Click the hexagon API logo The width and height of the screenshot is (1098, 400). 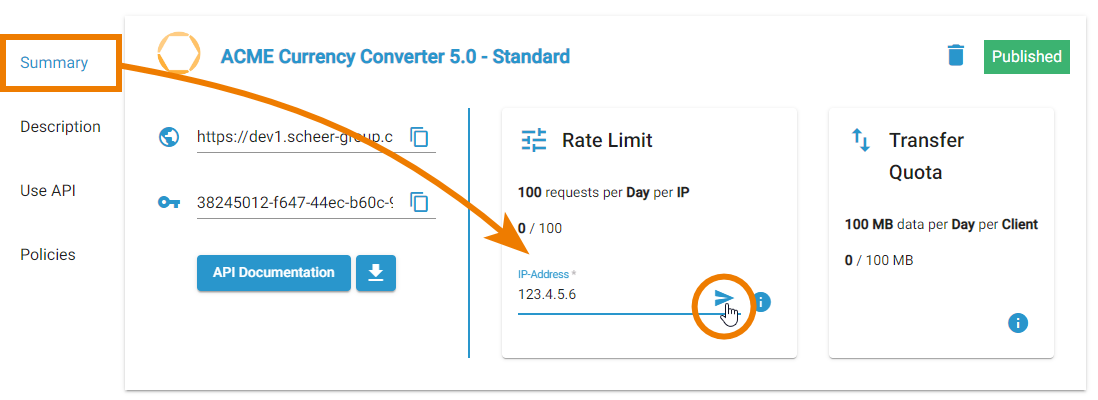click(x=179, y=54)
